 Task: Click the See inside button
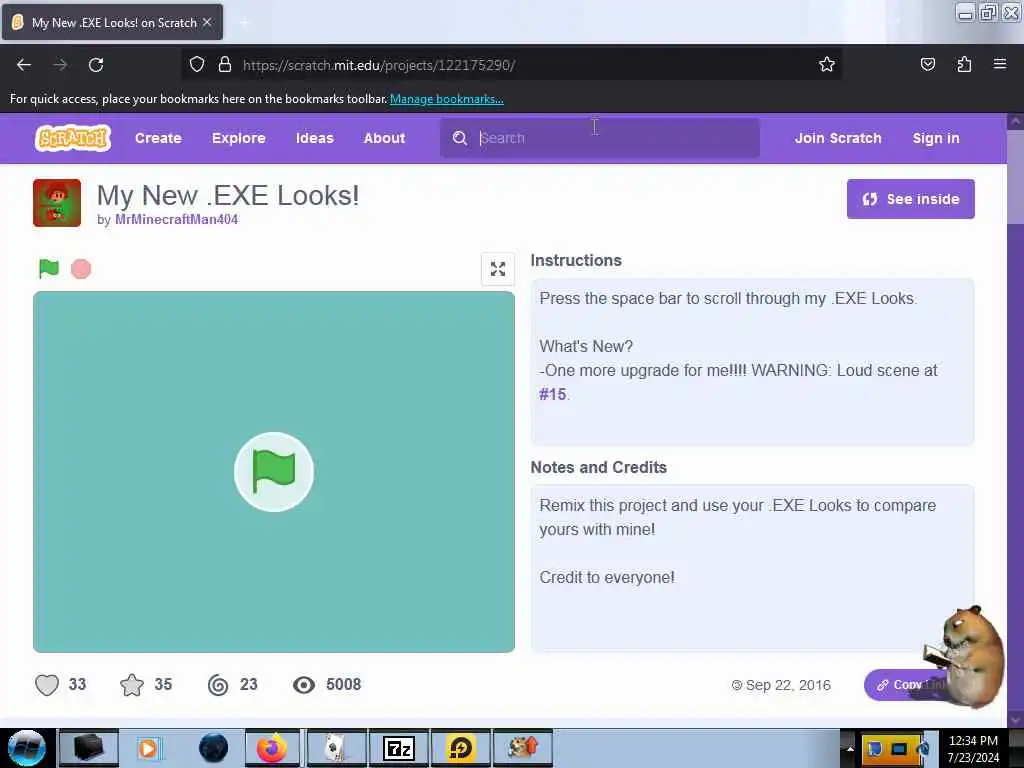click(910, 199)
